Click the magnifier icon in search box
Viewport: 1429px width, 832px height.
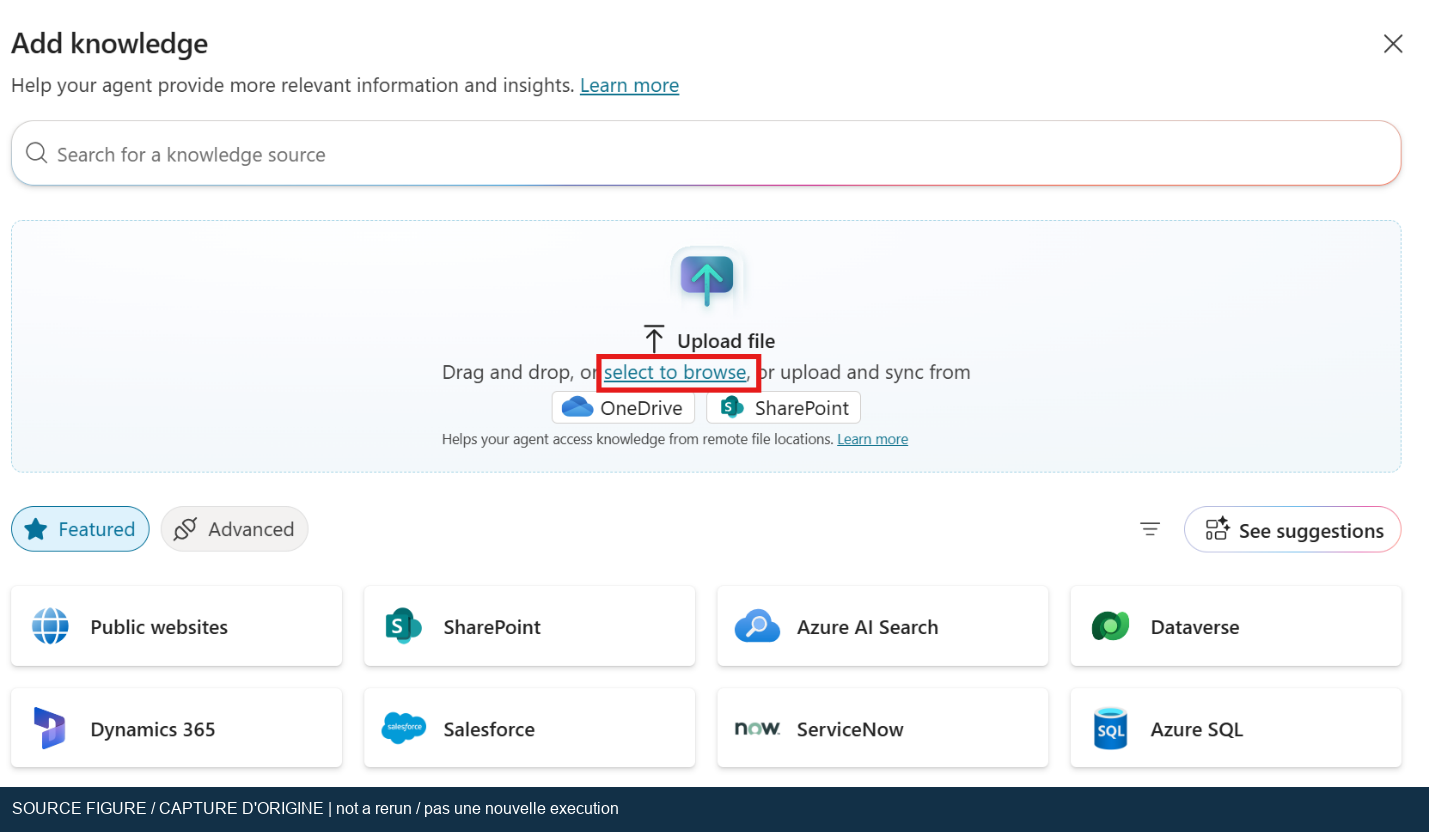pos(37,153)
